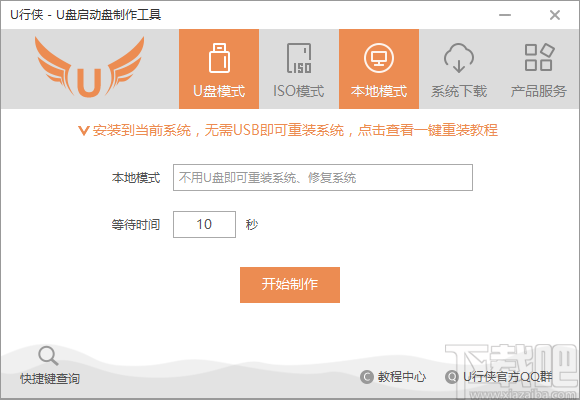Open the 系统下载 tab

point(459,69)
